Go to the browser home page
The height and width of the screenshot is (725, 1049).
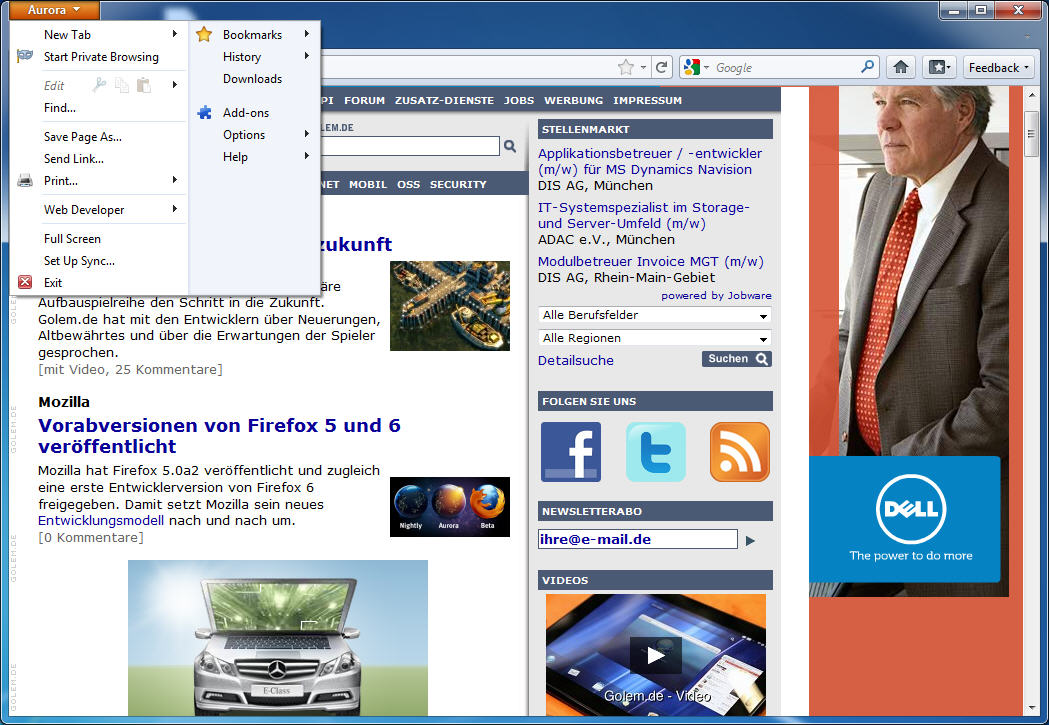(x=899, y=67)
